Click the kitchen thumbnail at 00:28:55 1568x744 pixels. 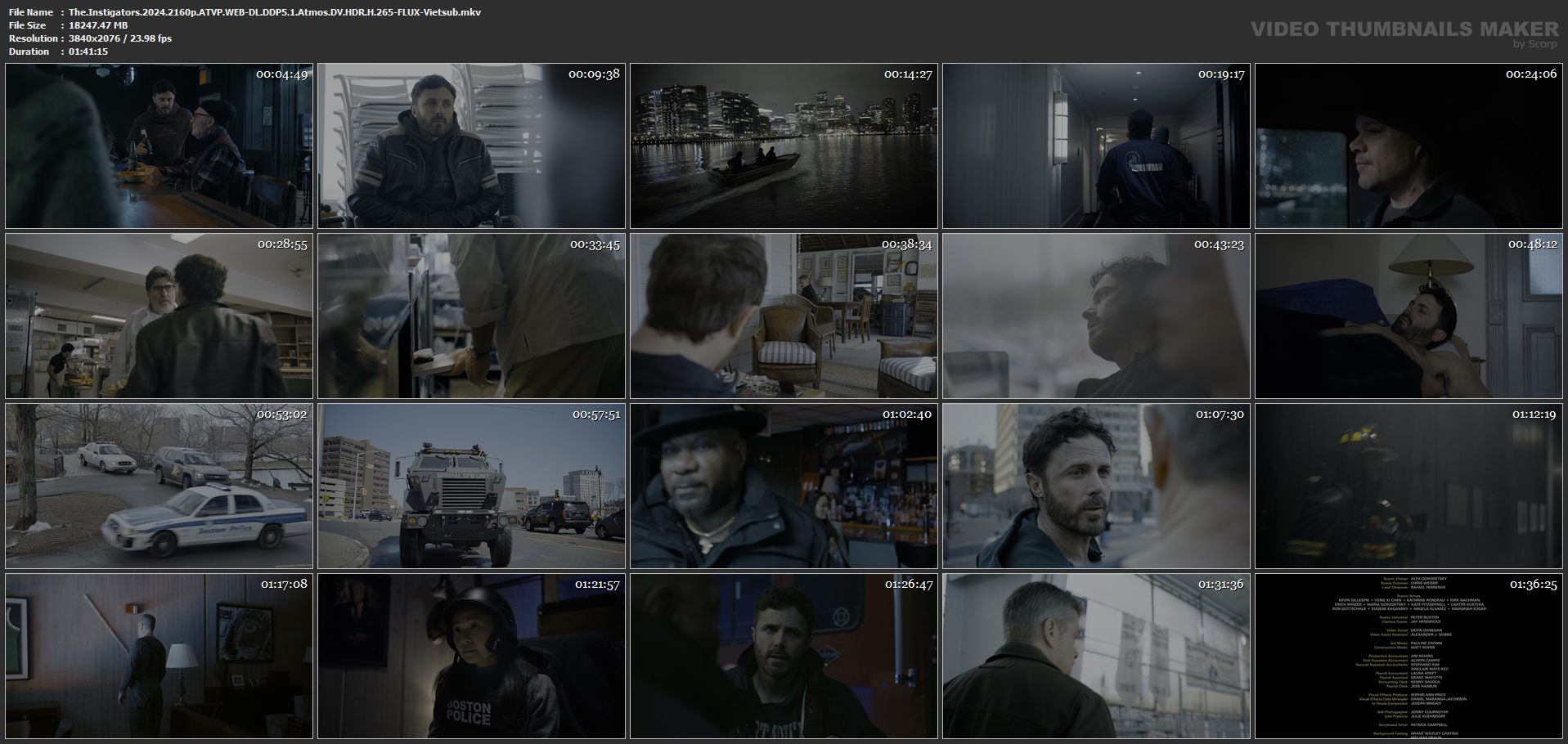tap(159, 316)
